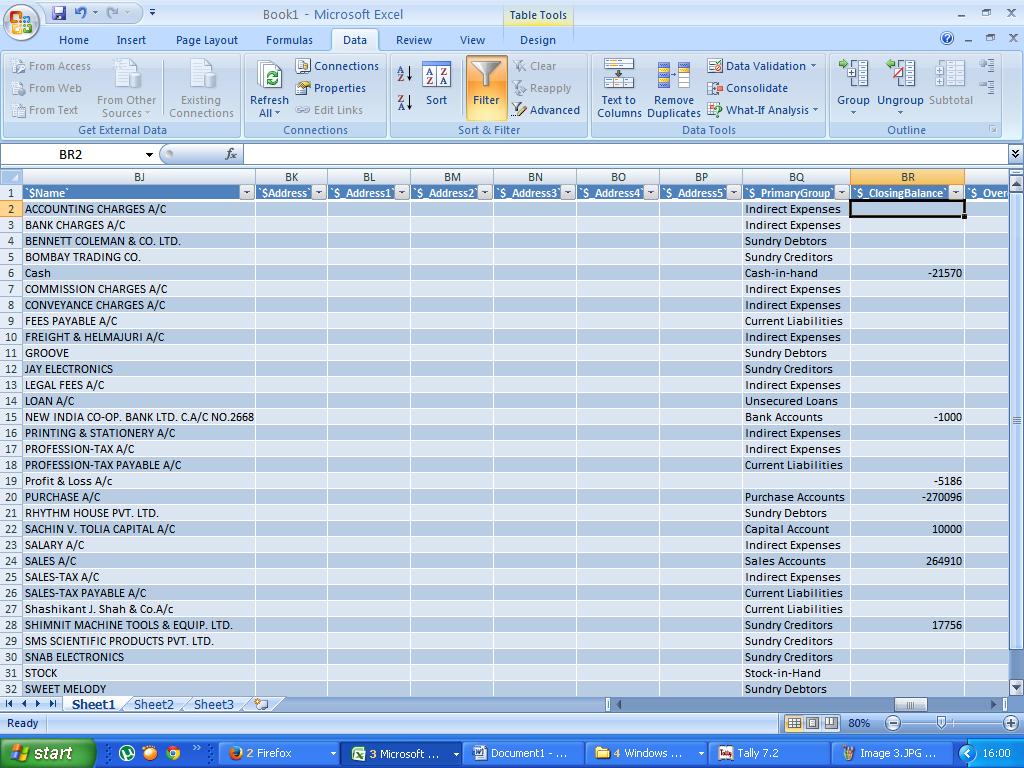Switch to the Formulas ribbon tab
Screen dimensions: 1024x768
coord(289,40)
